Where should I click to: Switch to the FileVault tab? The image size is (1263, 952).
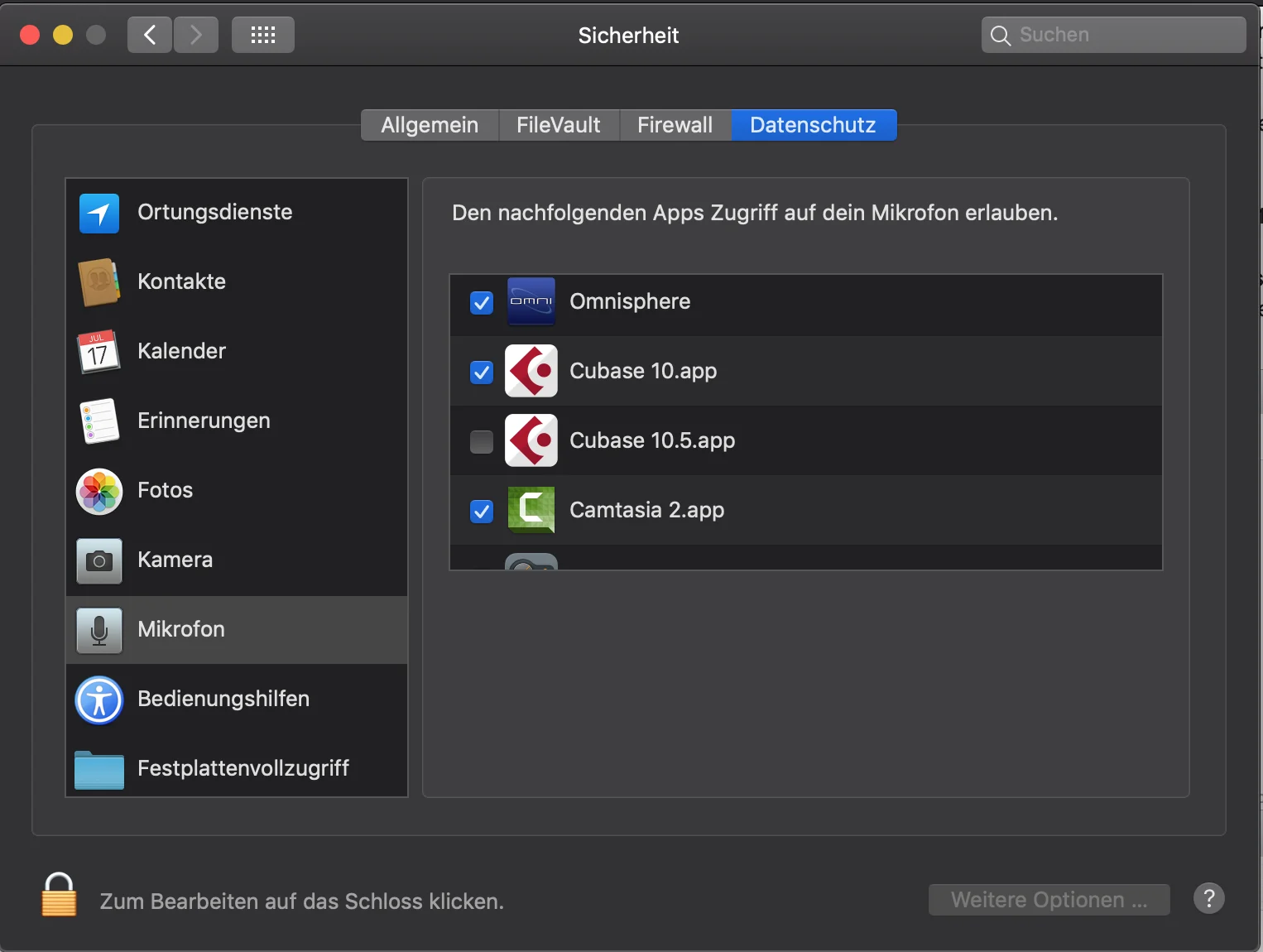(x=559, y=125)
